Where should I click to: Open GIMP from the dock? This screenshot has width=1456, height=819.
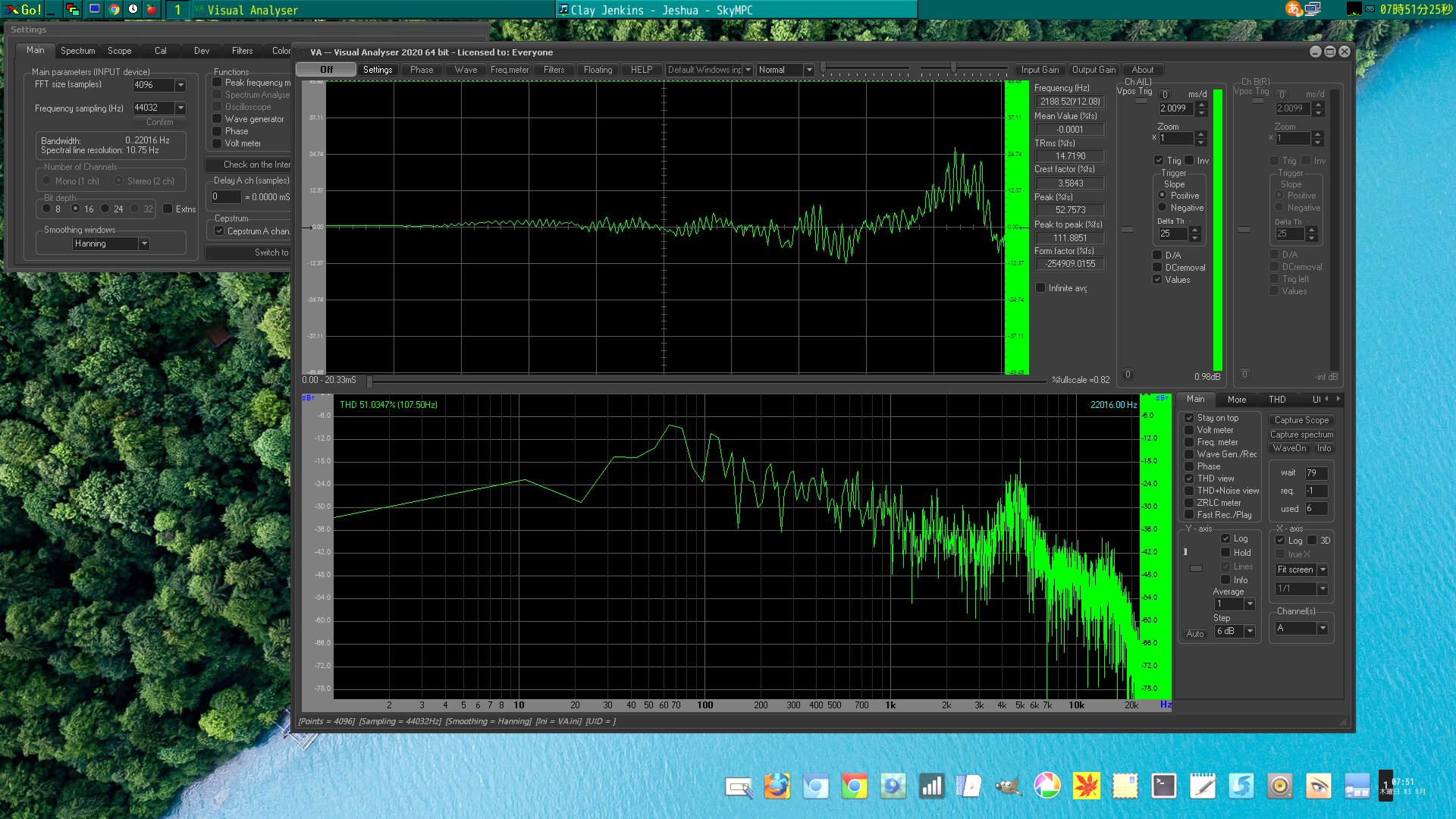point(1008,786)
